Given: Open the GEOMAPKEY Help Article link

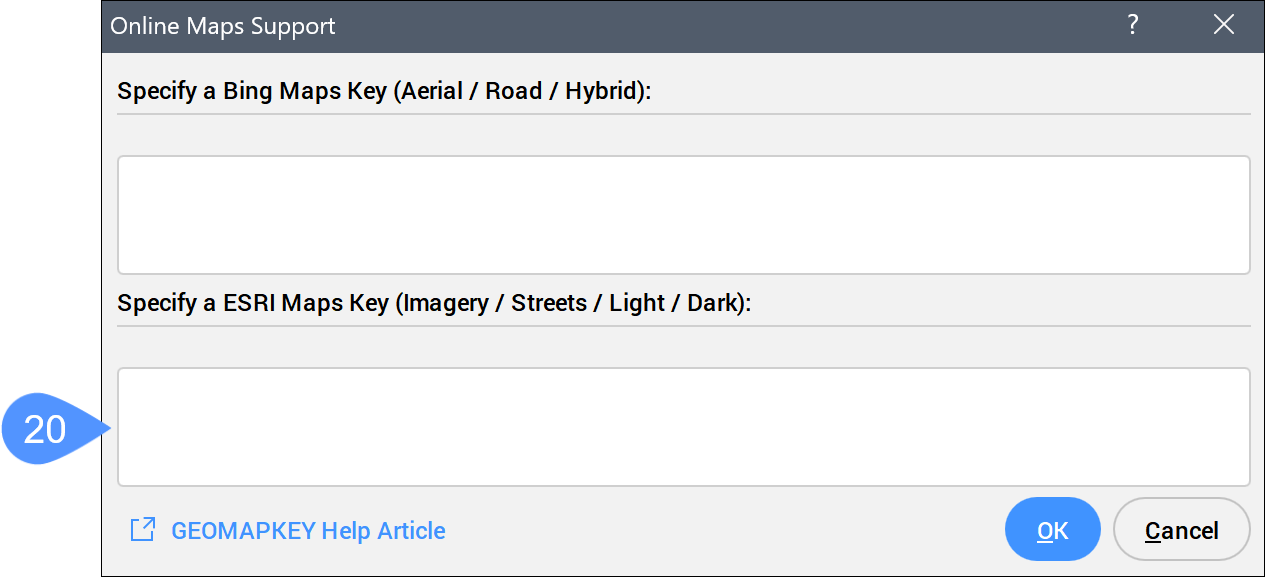Looking at the screenshot, I should coord(308,531).
